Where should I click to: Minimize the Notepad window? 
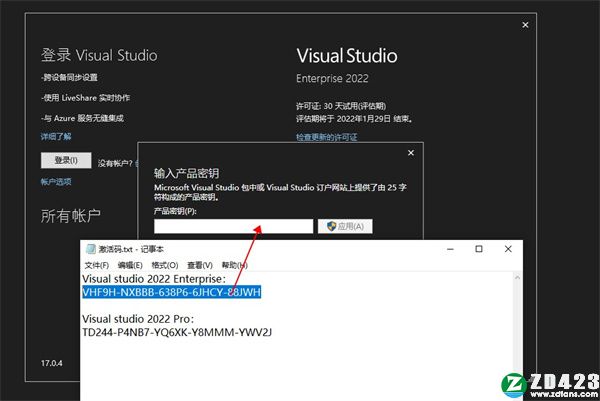[450, 249]
